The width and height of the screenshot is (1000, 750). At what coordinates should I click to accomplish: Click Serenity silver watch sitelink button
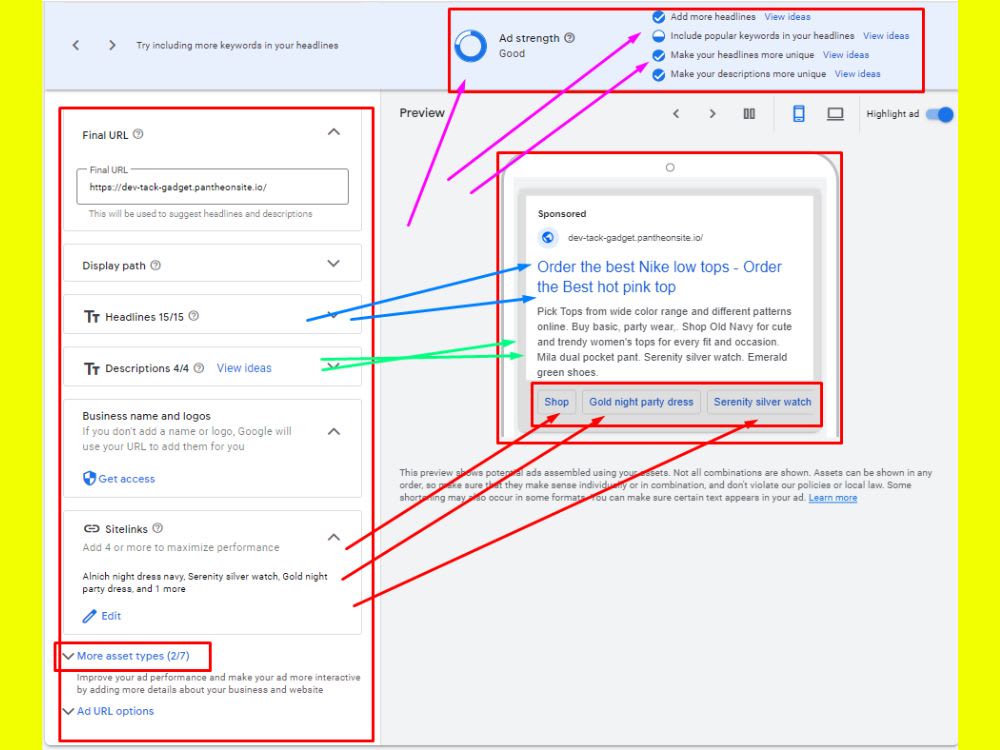763,402
